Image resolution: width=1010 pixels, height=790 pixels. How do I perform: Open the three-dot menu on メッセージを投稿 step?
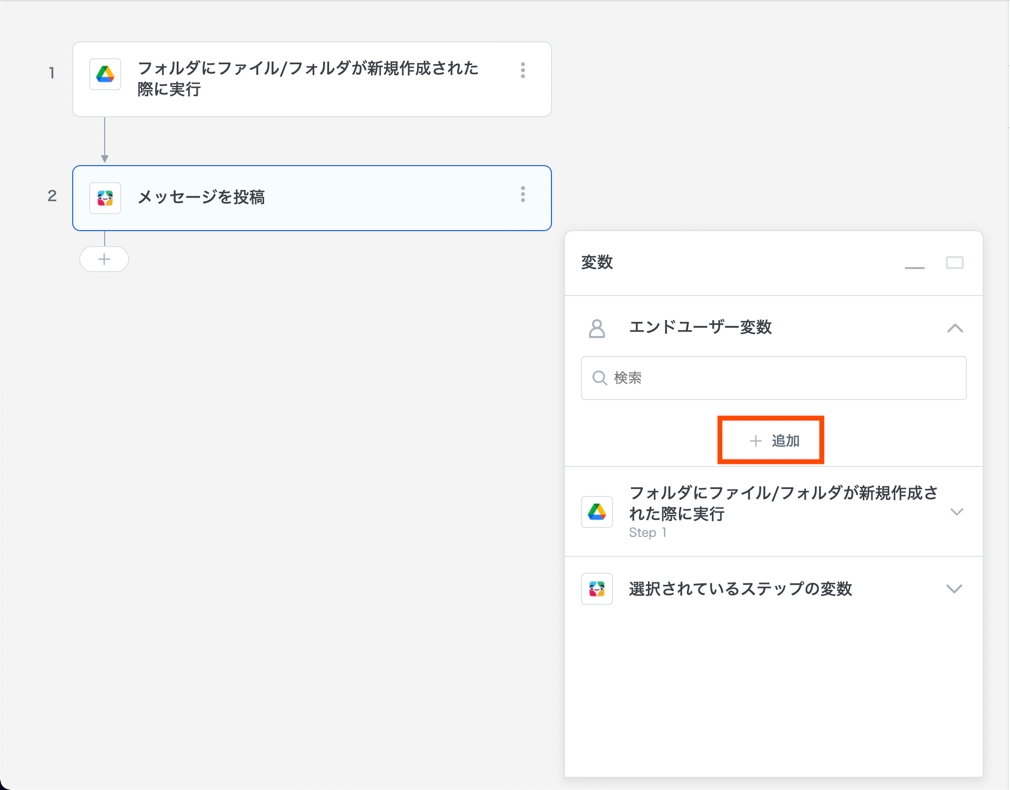click(522, 195)
